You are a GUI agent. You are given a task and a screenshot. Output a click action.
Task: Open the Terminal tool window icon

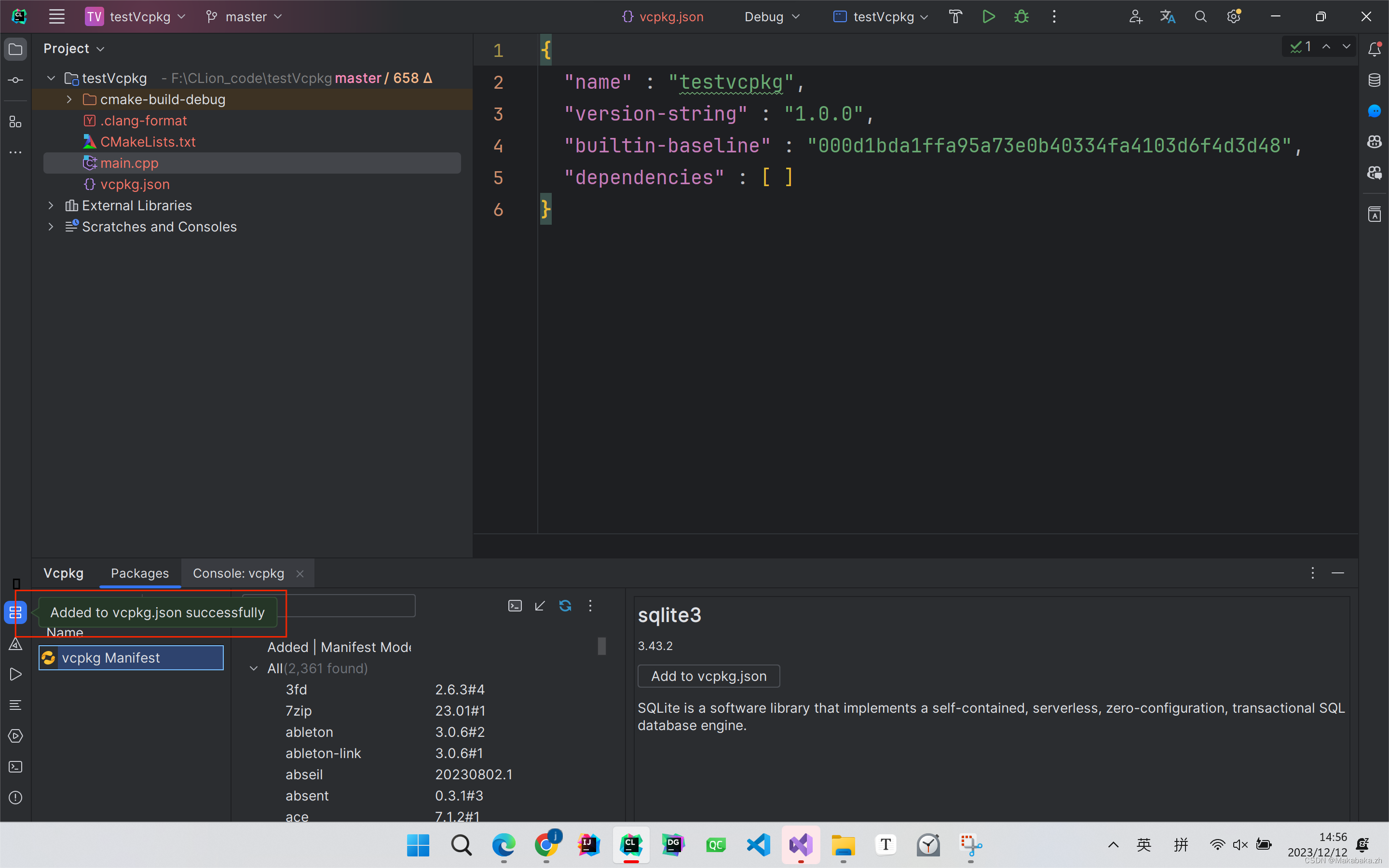tap(15, 766)
